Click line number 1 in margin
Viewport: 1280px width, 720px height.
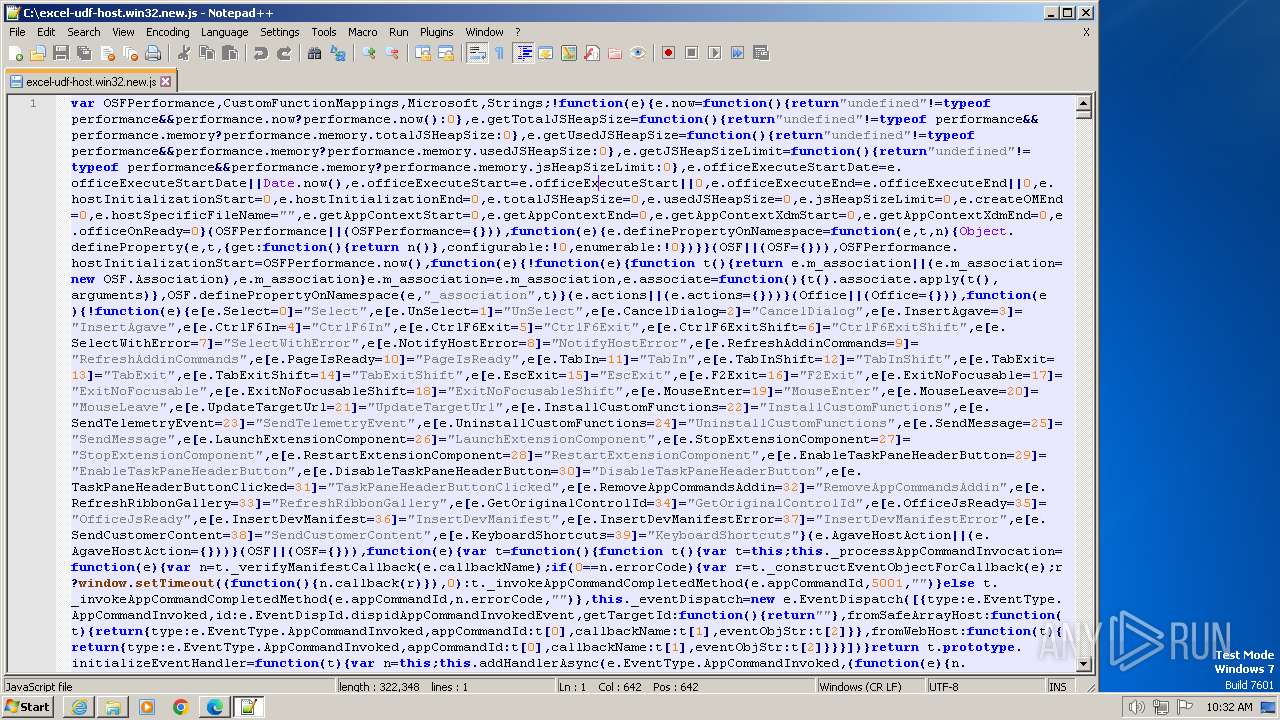tap(33, 103)
